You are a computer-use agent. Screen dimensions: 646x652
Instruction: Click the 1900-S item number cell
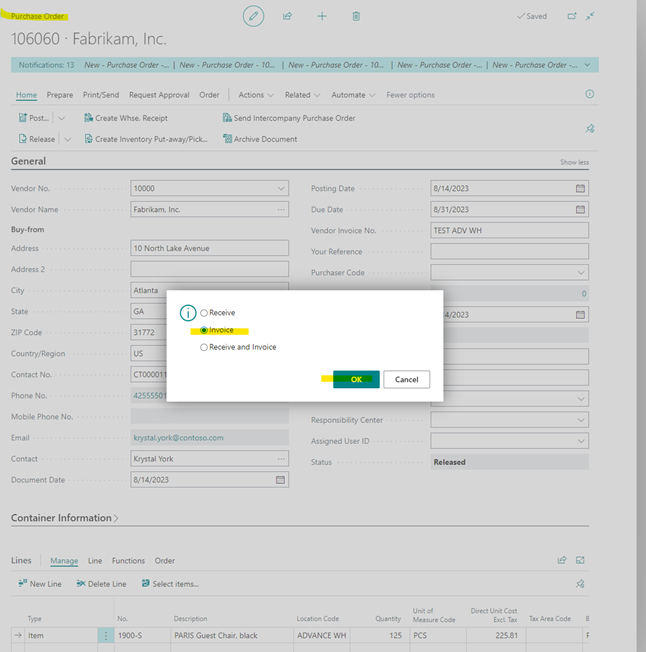coord(142,635)
